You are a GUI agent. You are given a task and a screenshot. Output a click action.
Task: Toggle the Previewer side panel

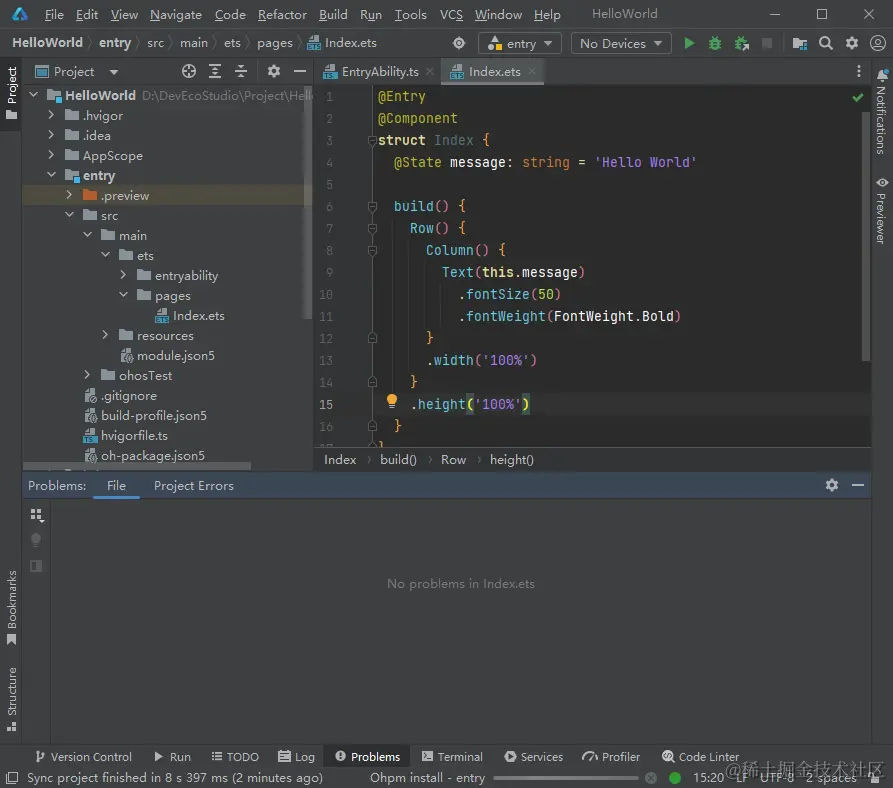(x=881, y=210)
